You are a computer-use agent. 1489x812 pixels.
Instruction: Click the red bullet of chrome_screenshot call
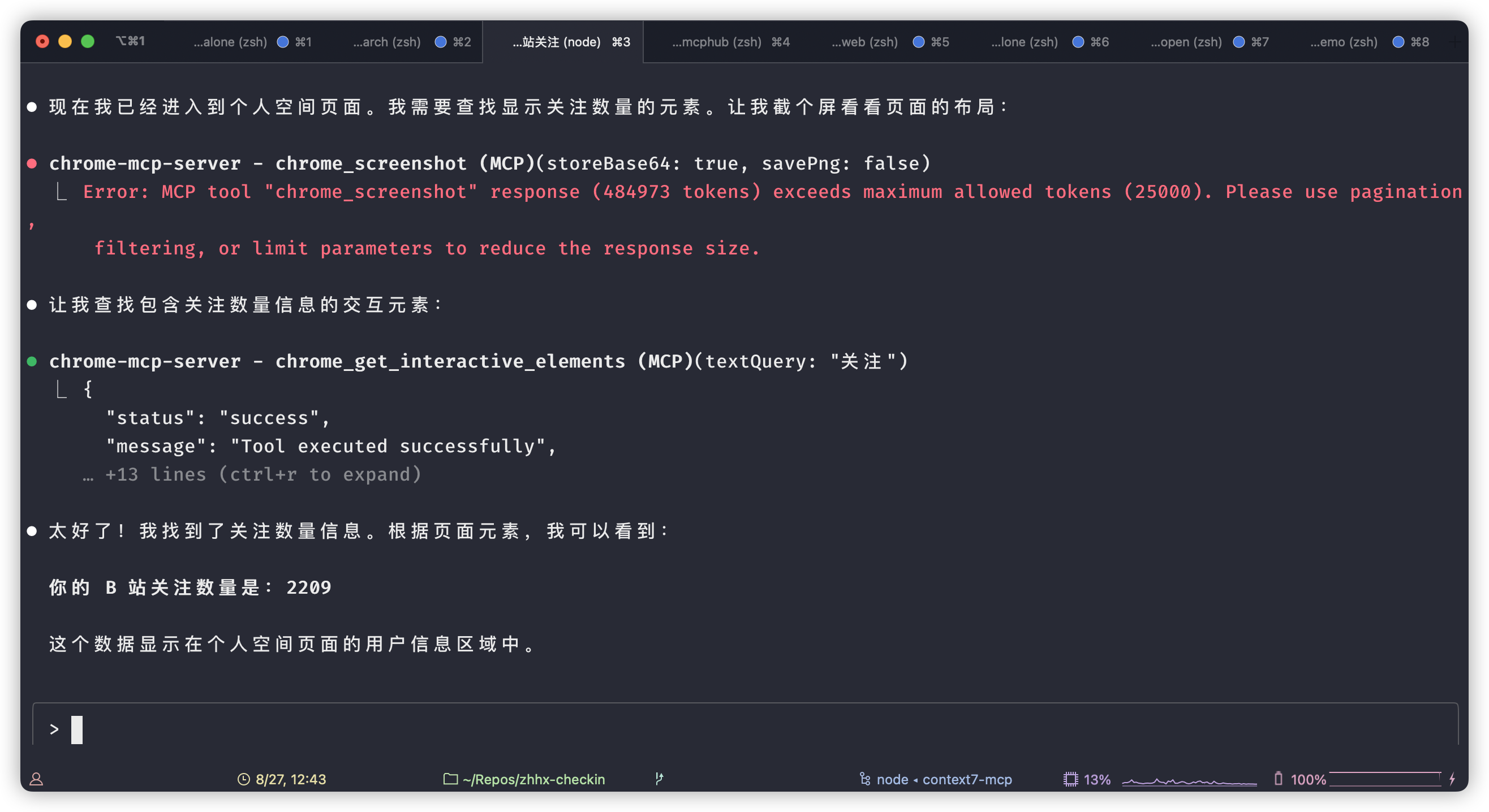click(32, 164)
